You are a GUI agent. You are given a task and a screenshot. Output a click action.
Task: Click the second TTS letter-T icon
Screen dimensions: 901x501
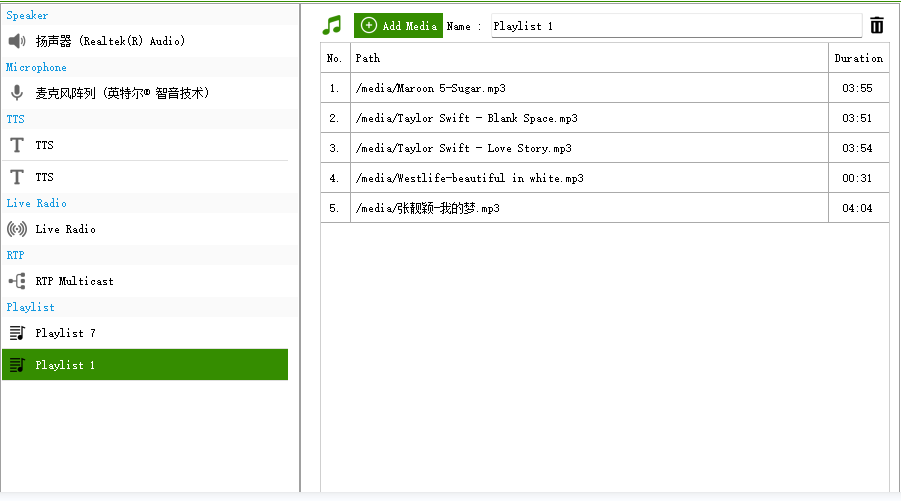click(x=17, y=177)
